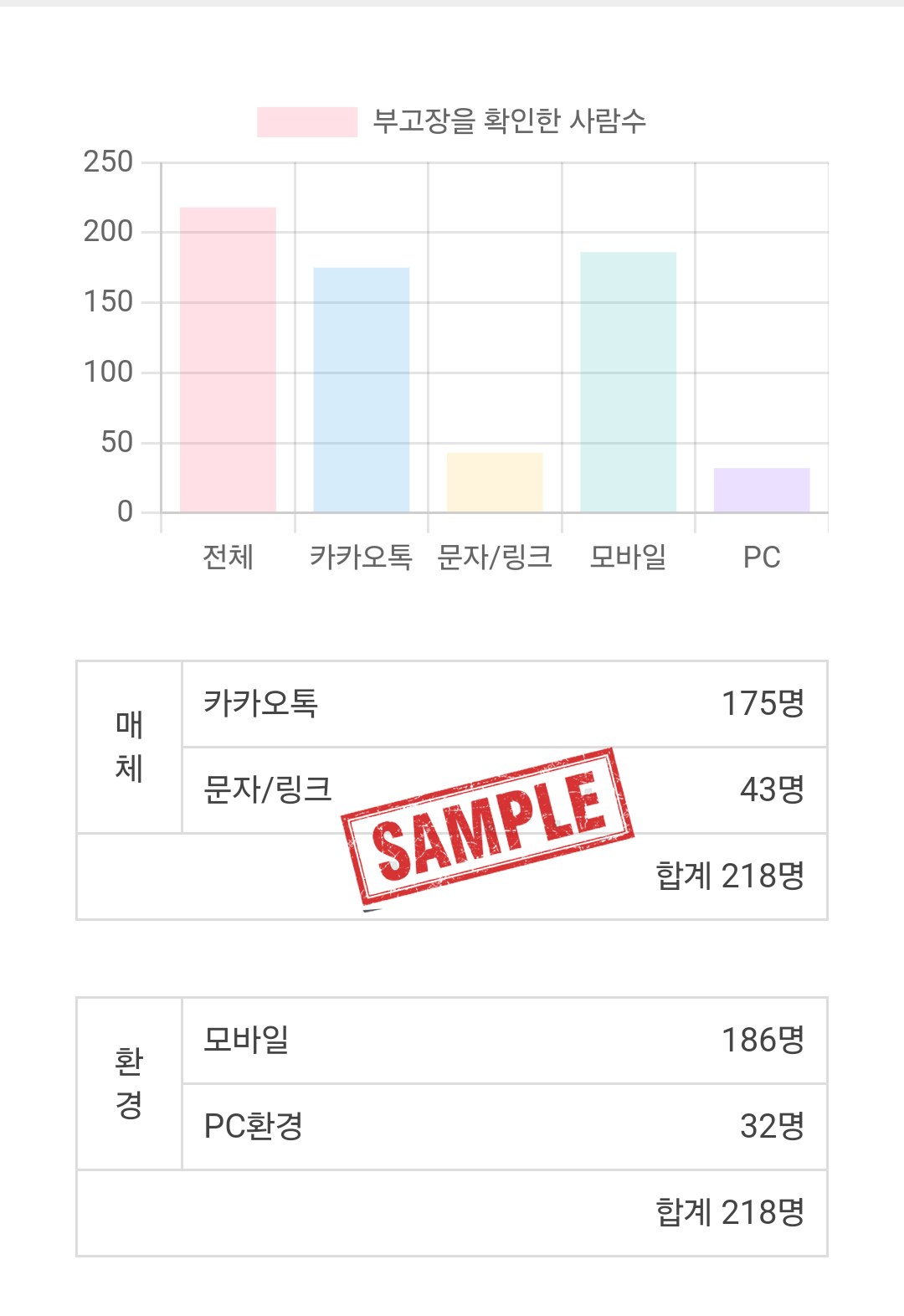This screenshot has width=904, height=1316.
Task: Click the 전체 x-axis label
Action: click(228, 557)
